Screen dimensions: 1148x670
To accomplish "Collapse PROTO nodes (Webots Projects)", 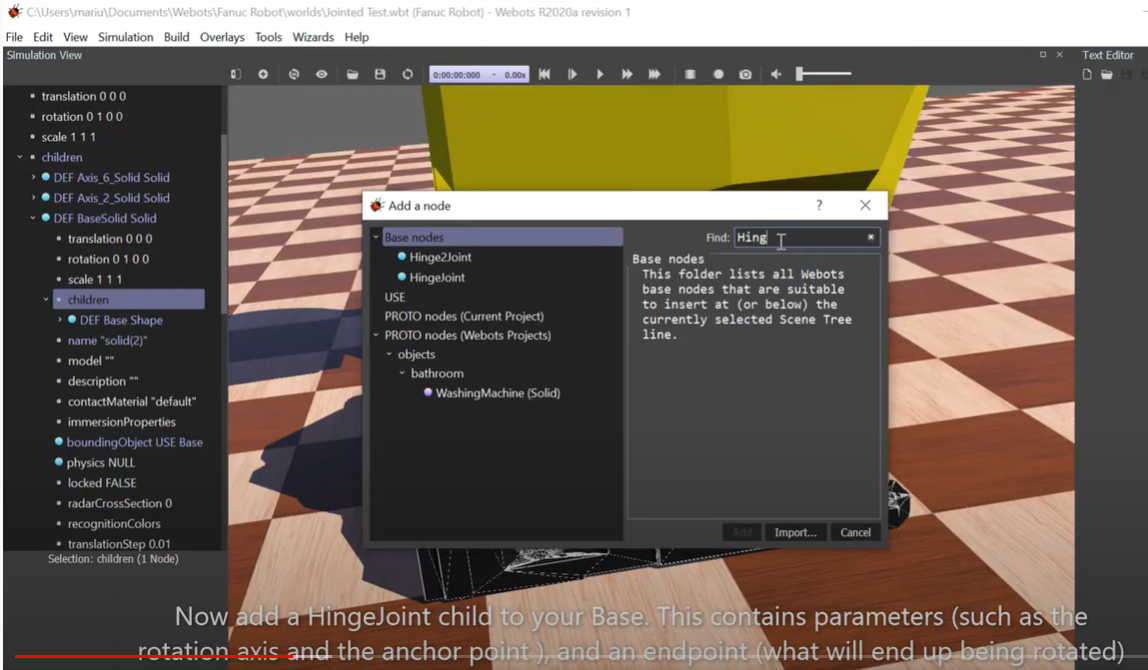I will (x=376, y=335).
